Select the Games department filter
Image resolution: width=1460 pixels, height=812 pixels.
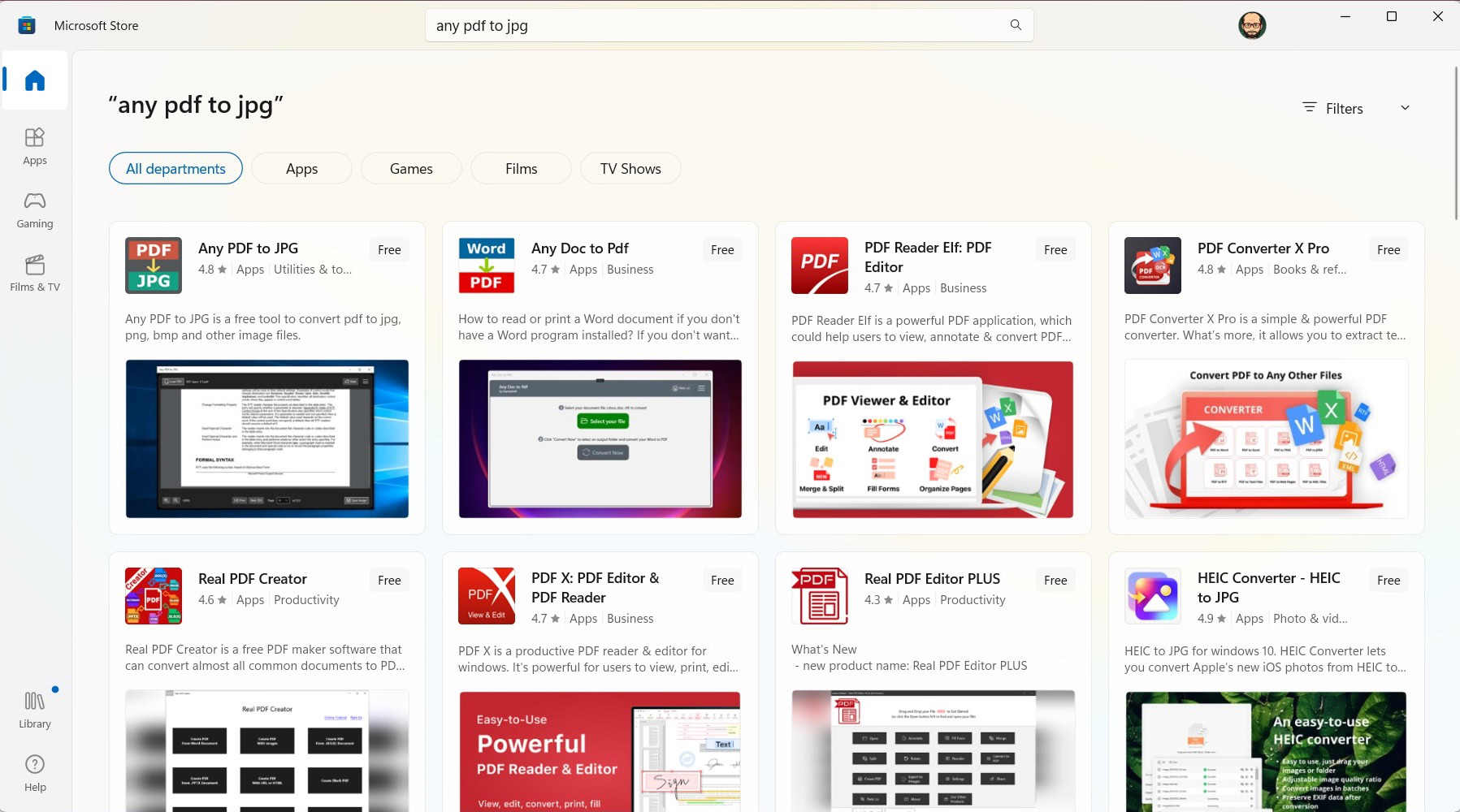coord(411,168)
